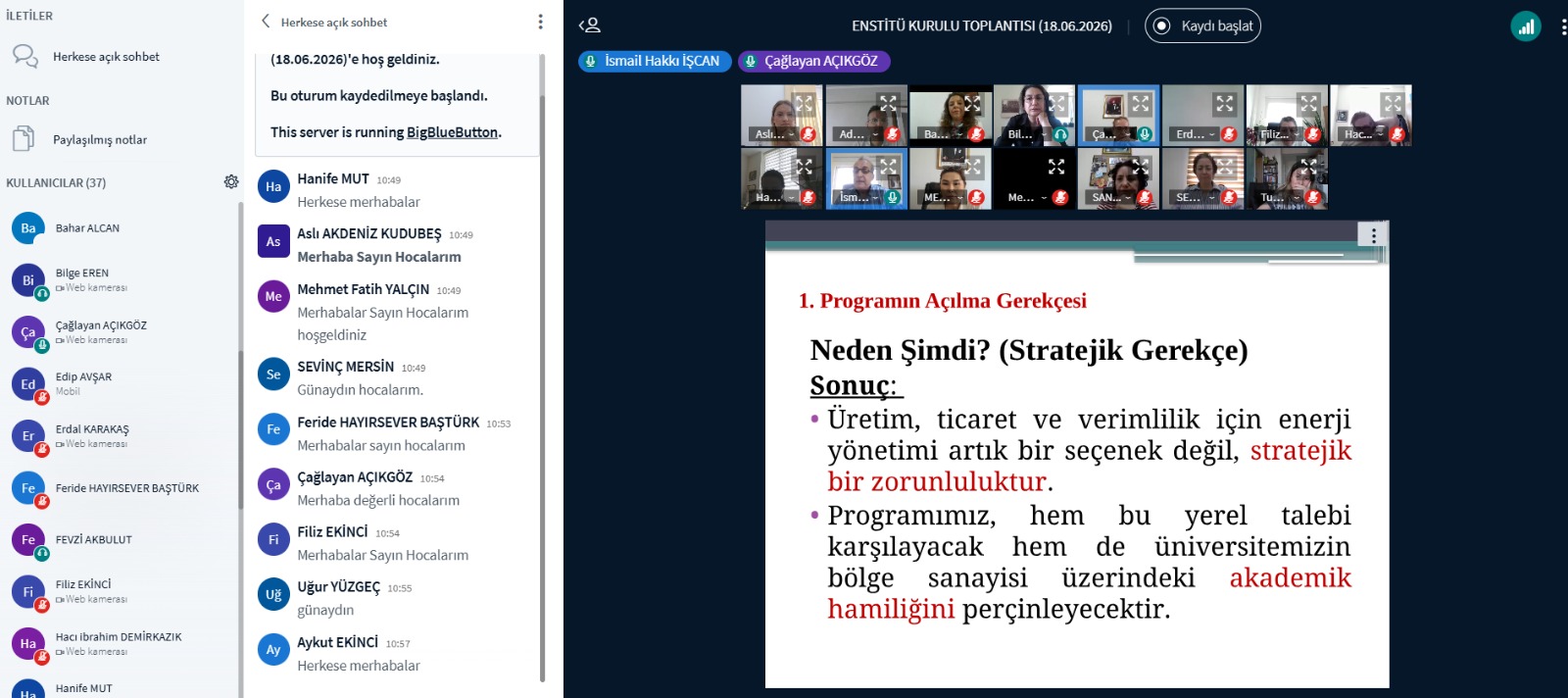This screenshot has width=1568, height=698.
Task: Click the user list scrollbar
Action: point(240,431)
